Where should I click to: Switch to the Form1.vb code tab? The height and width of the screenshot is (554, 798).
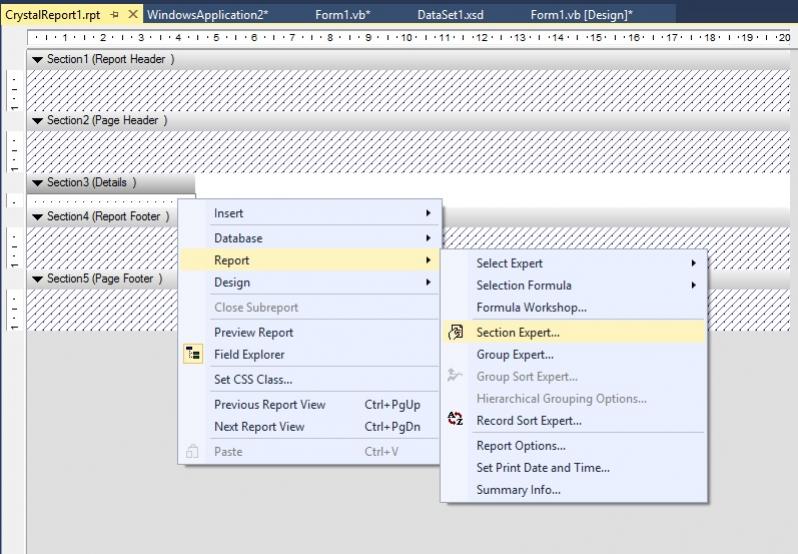tap(343, 15)
